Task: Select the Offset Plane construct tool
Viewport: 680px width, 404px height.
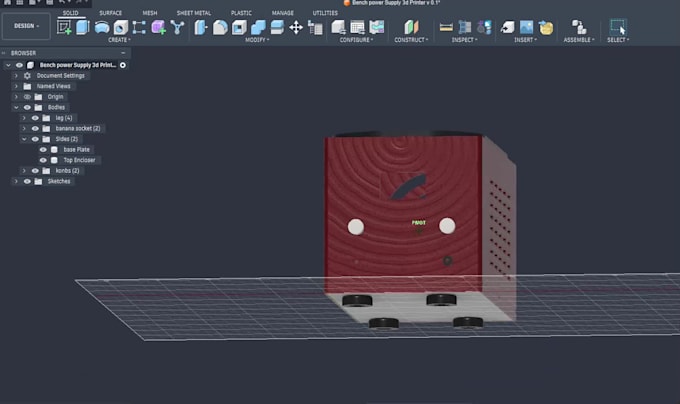Action: [x=411, y=27]
